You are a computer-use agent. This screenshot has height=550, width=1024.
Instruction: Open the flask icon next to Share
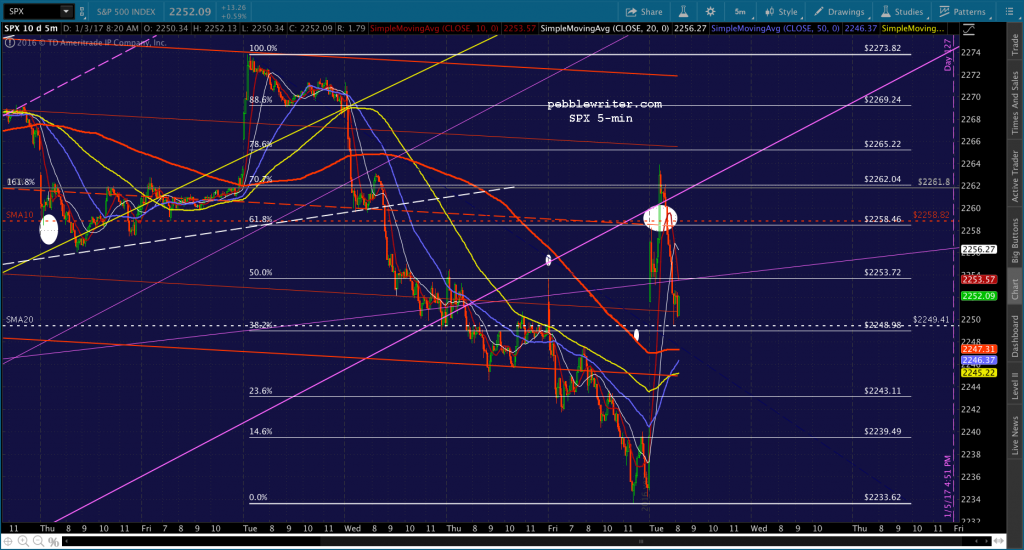point(683,12)
